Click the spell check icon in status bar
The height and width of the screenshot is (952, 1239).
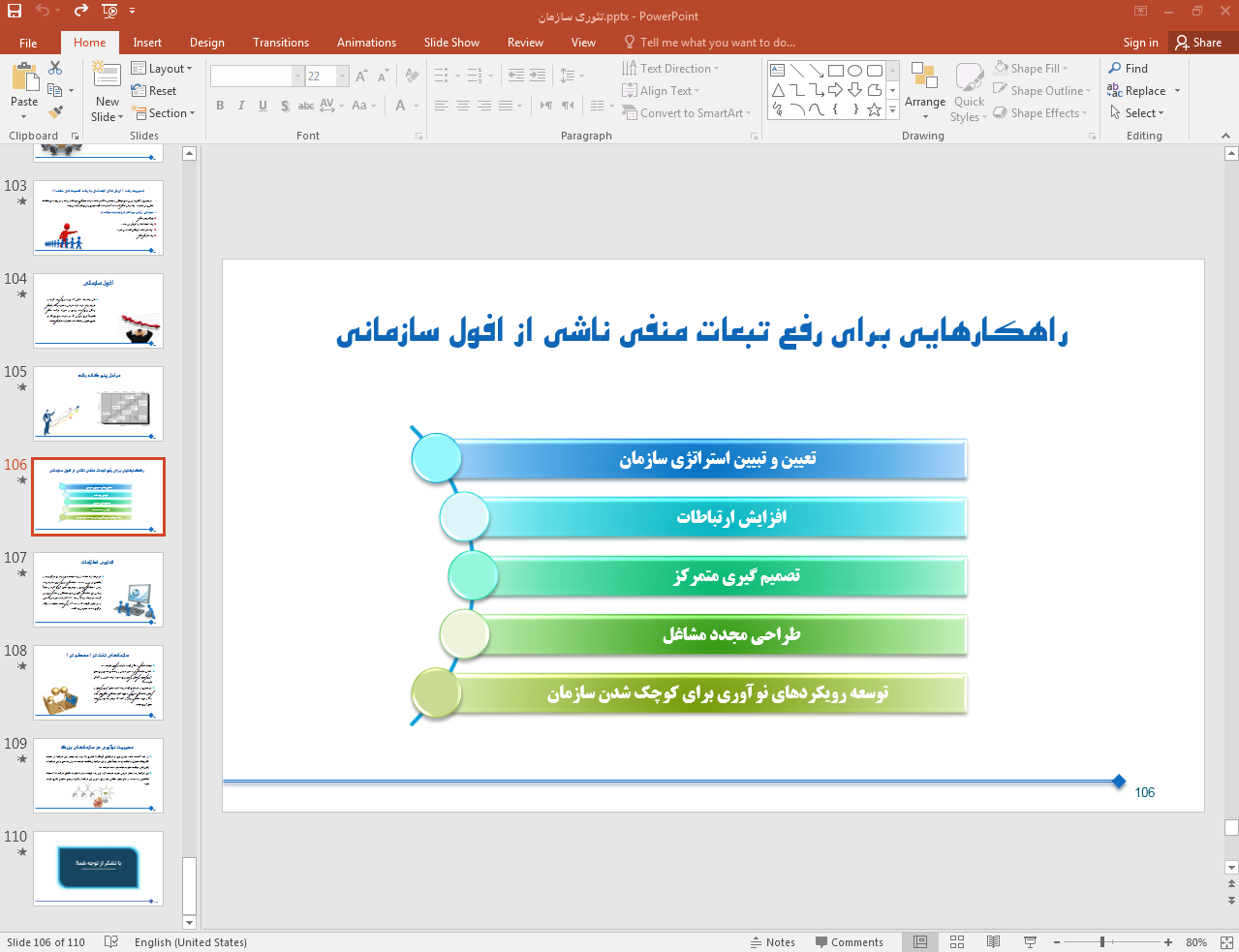click(x=111, y=942)
